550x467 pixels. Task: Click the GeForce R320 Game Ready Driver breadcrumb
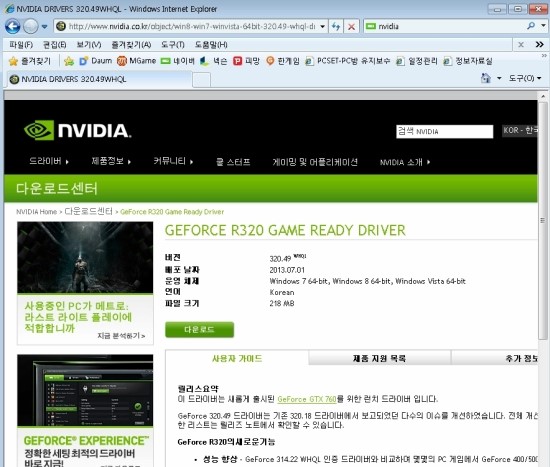[172, 212]
